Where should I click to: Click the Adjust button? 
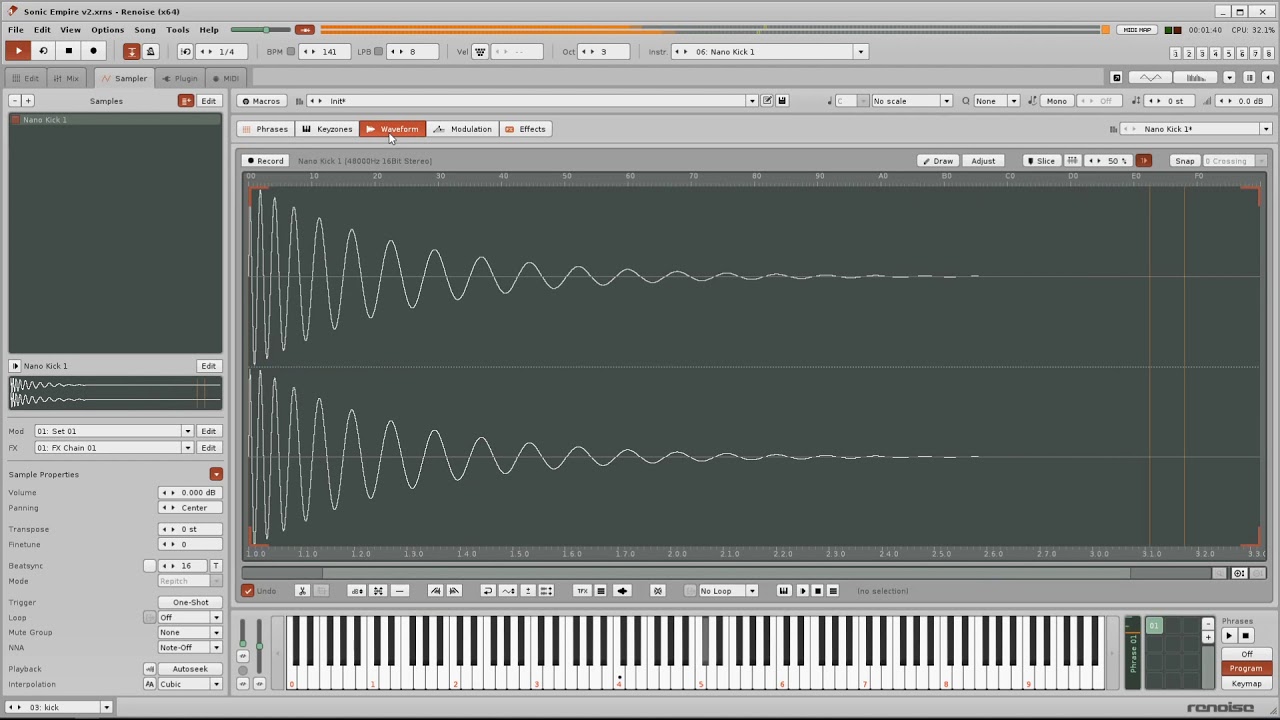click(983, 161)
